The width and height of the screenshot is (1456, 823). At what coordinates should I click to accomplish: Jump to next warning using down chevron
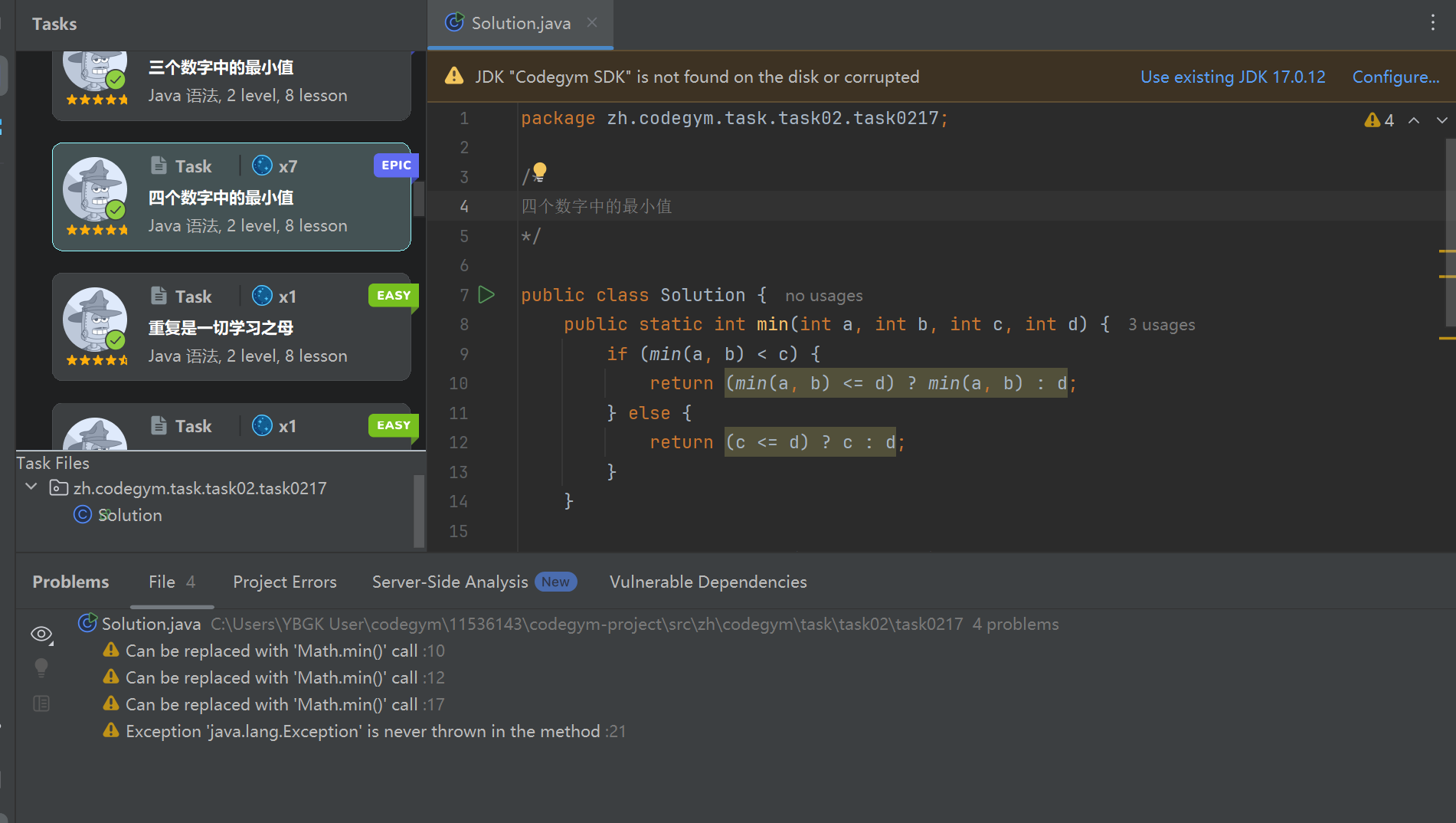pos(1443,120)
